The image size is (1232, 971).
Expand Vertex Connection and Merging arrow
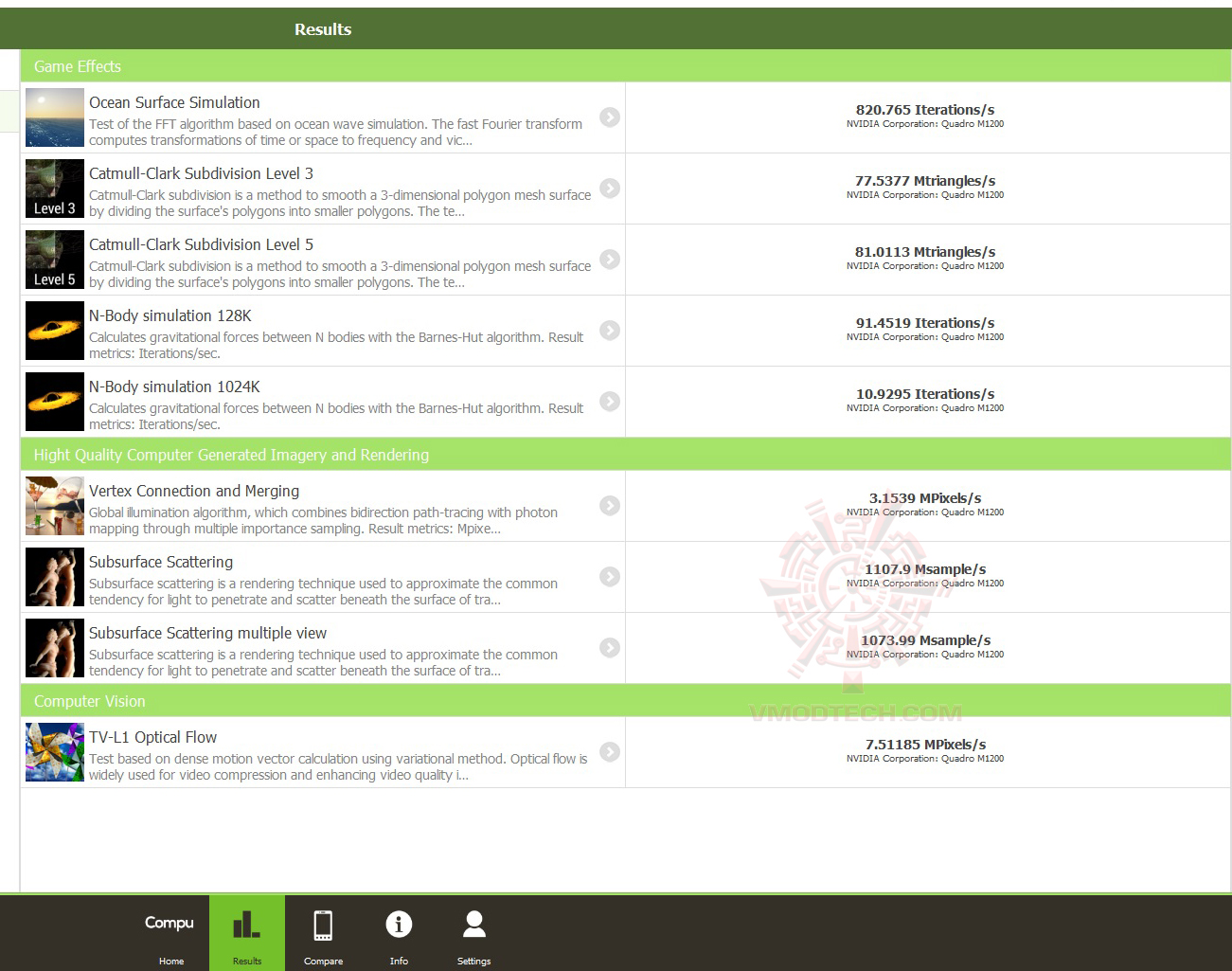(610, 506)
